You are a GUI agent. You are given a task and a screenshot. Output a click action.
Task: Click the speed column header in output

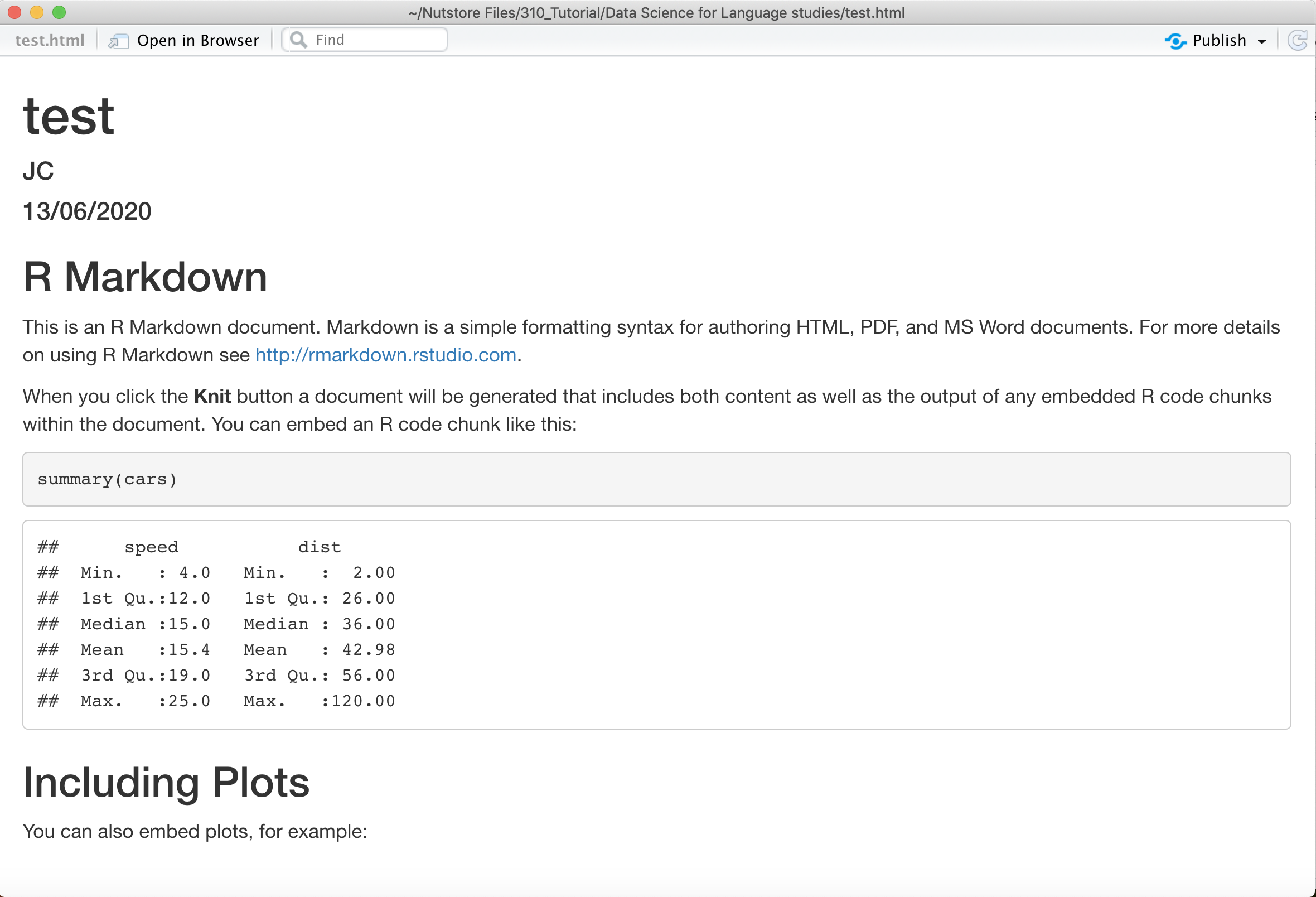[152, 547]
